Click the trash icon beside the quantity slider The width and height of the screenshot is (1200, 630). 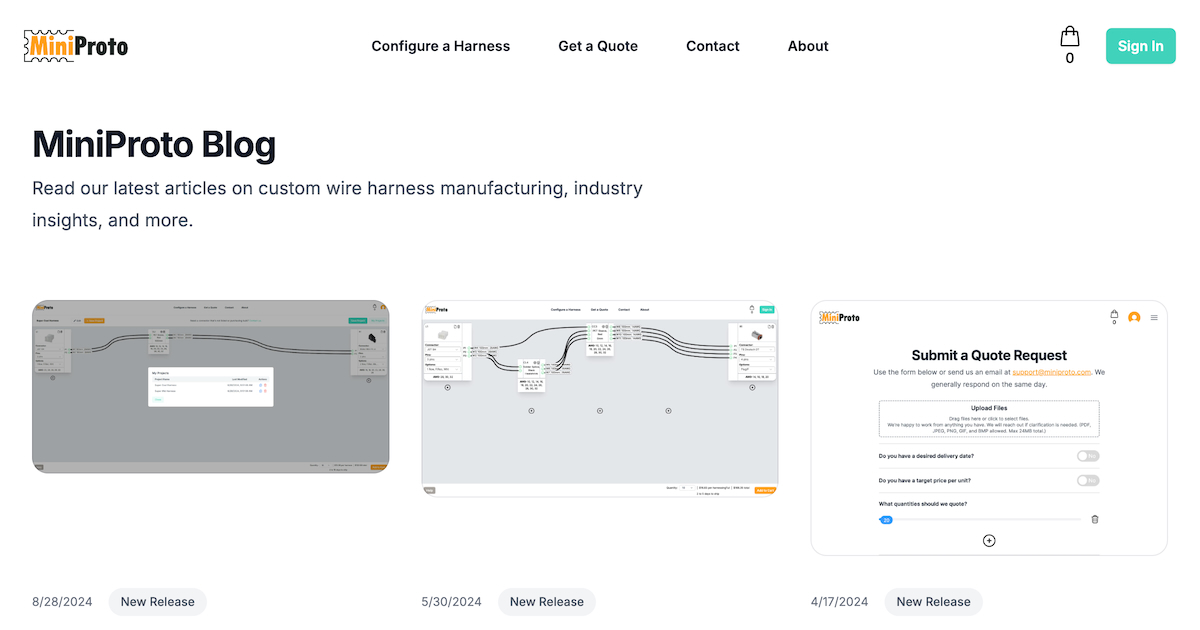click(x=1095, y=519)
